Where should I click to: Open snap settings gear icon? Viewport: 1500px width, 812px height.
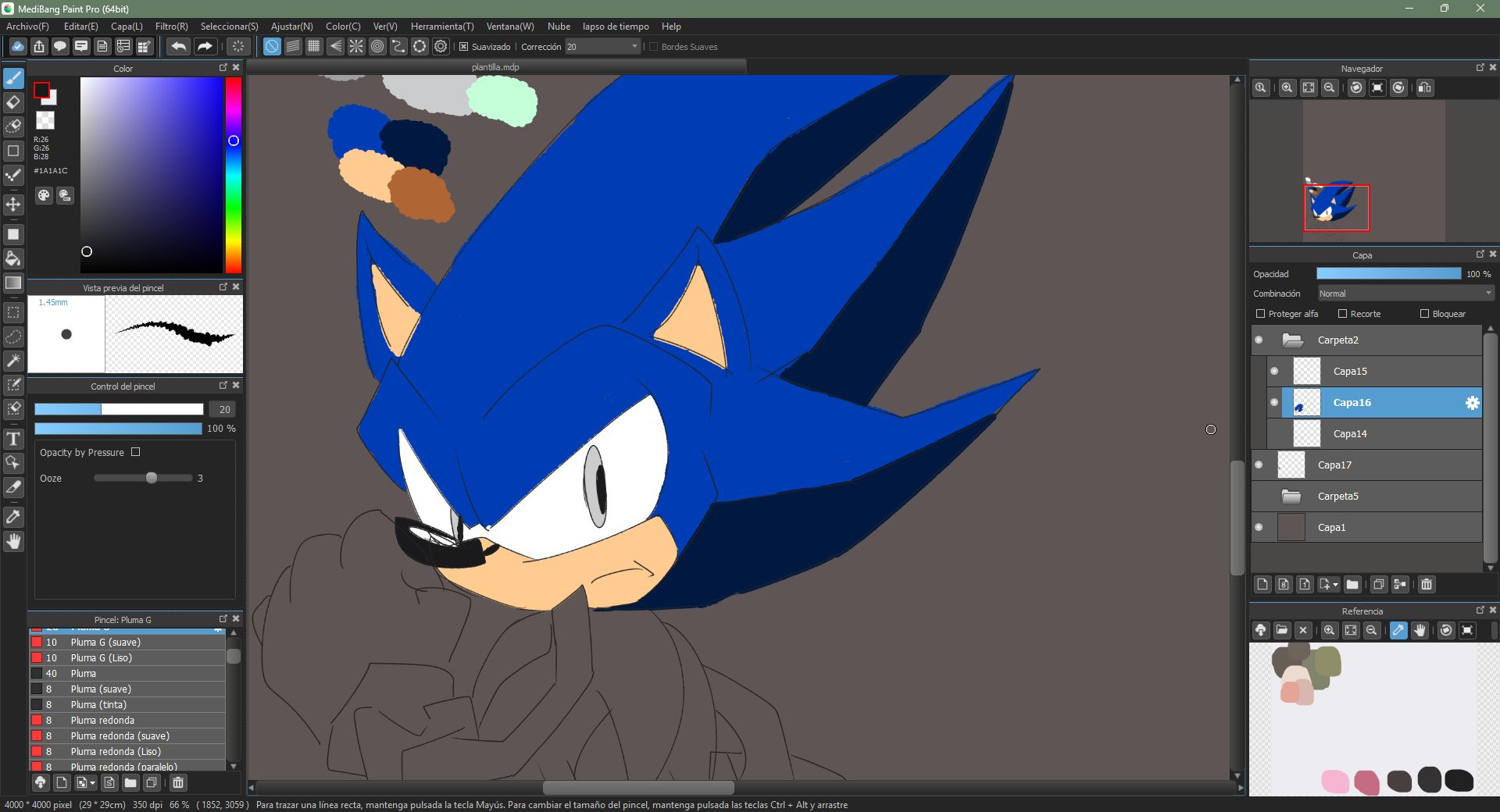(x=441, y=46)
